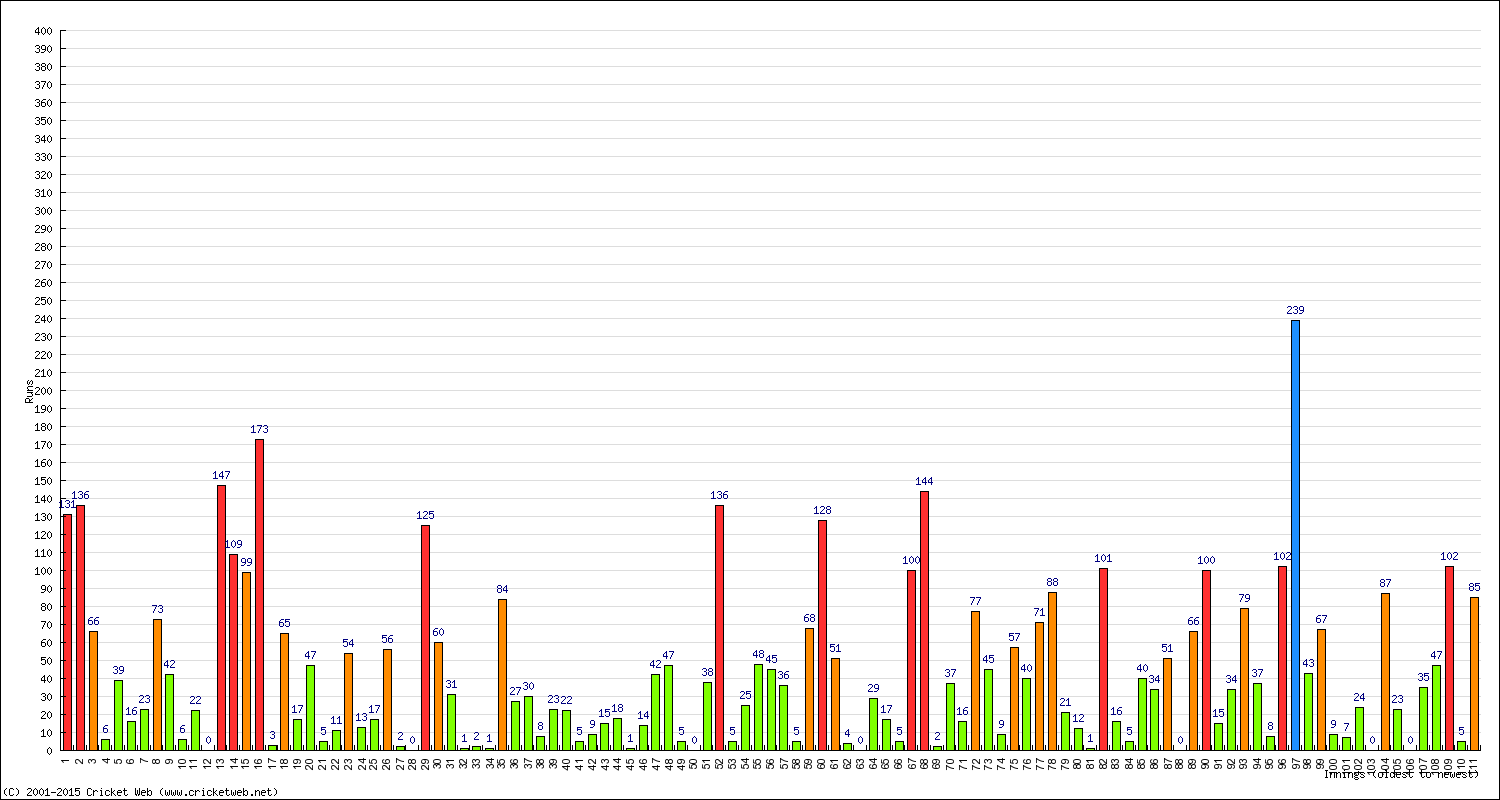Select the green bar labeled 39
This screenshot has height=800, width=1500.
[x=118, y=715]
